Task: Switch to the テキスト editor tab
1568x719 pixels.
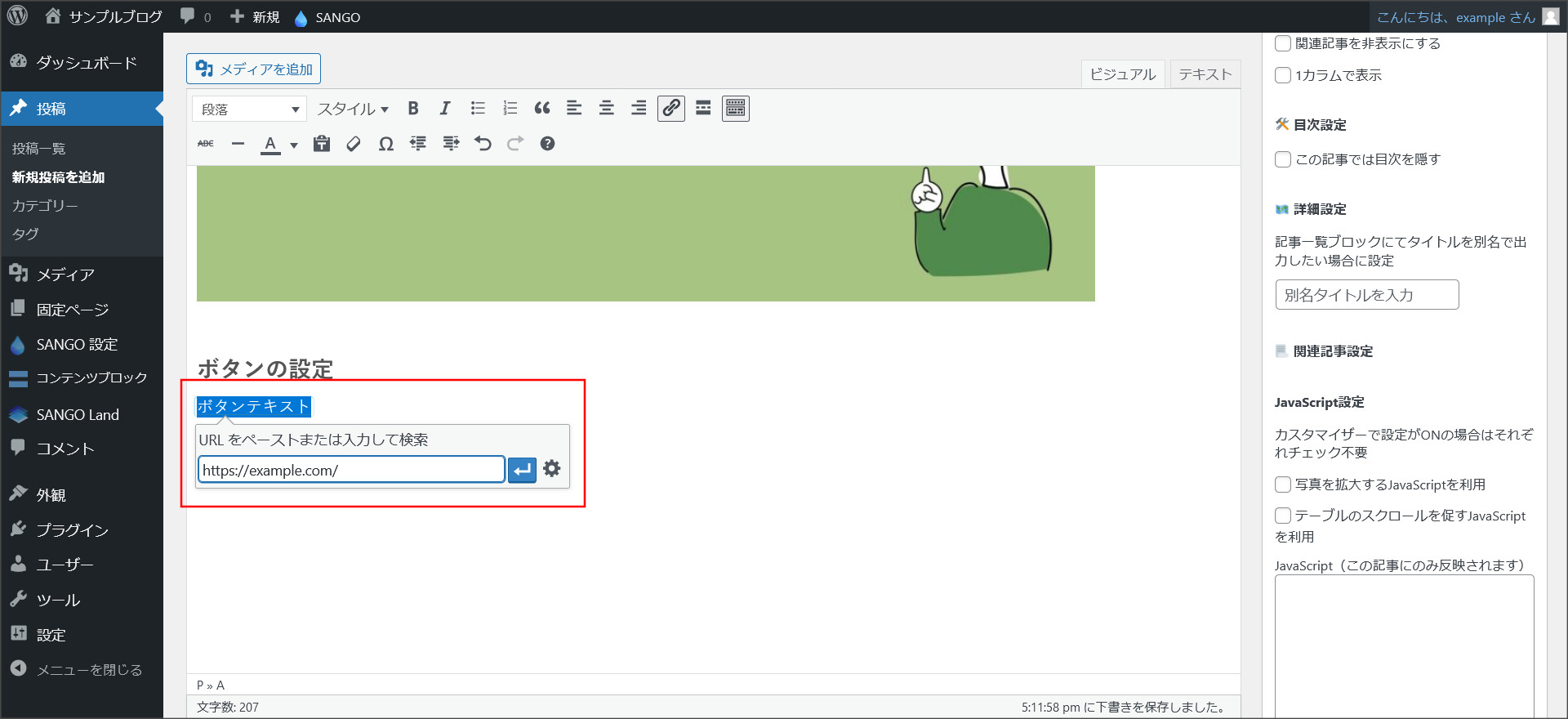Action: tap(1205, 74)
